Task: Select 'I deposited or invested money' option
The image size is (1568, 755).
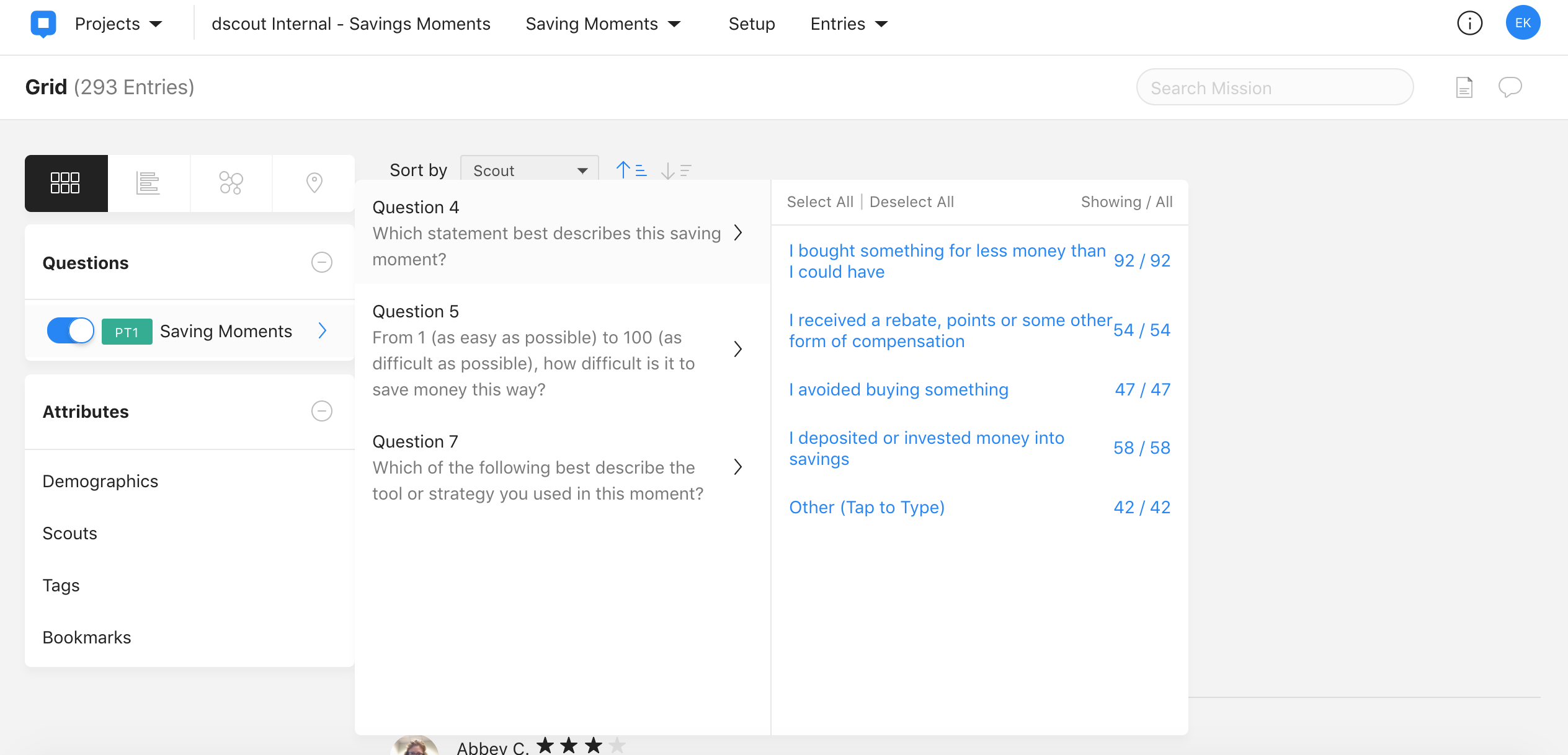Action: point(926,448)
